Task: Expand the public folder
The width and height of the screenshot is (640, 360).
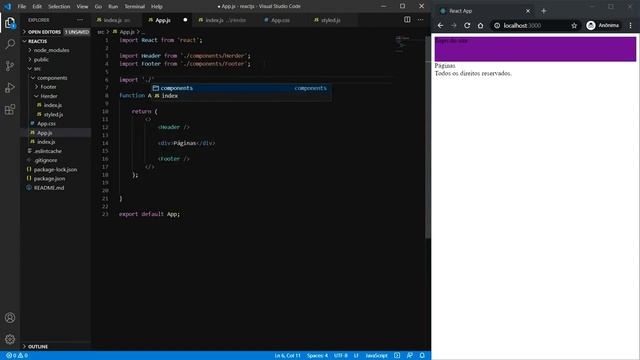Action: click(41, 60)
